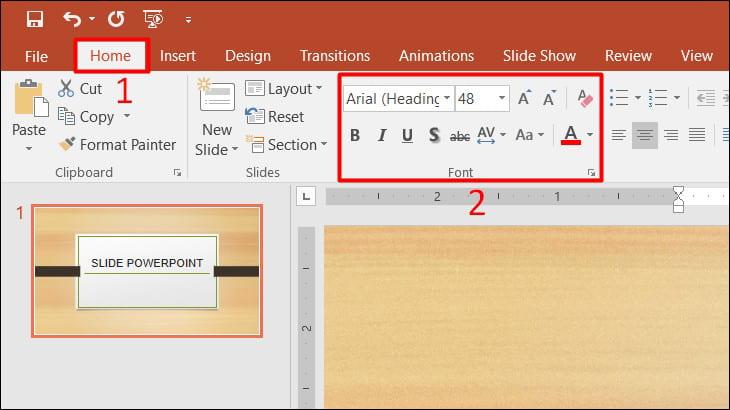Open Copy options dropdown arrow

tap(127, 115)
